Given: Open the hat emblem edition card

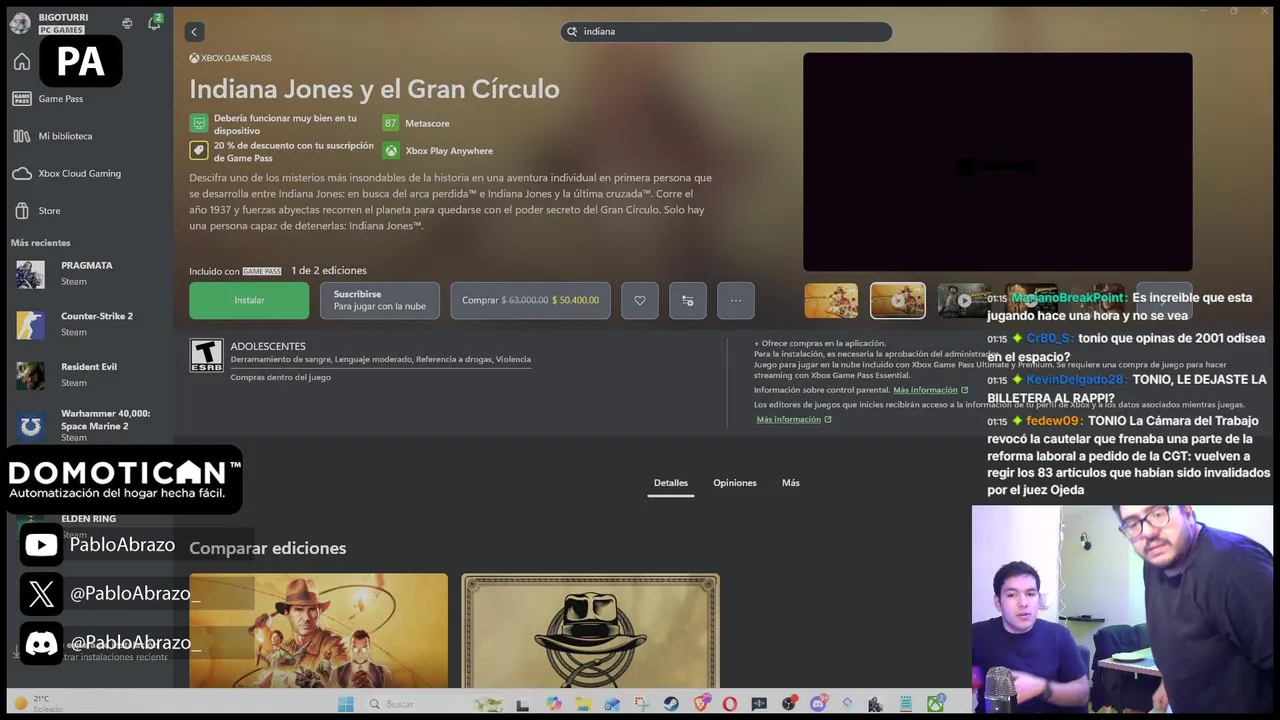Looking at the screenshot, I should [x=590, y=631].
